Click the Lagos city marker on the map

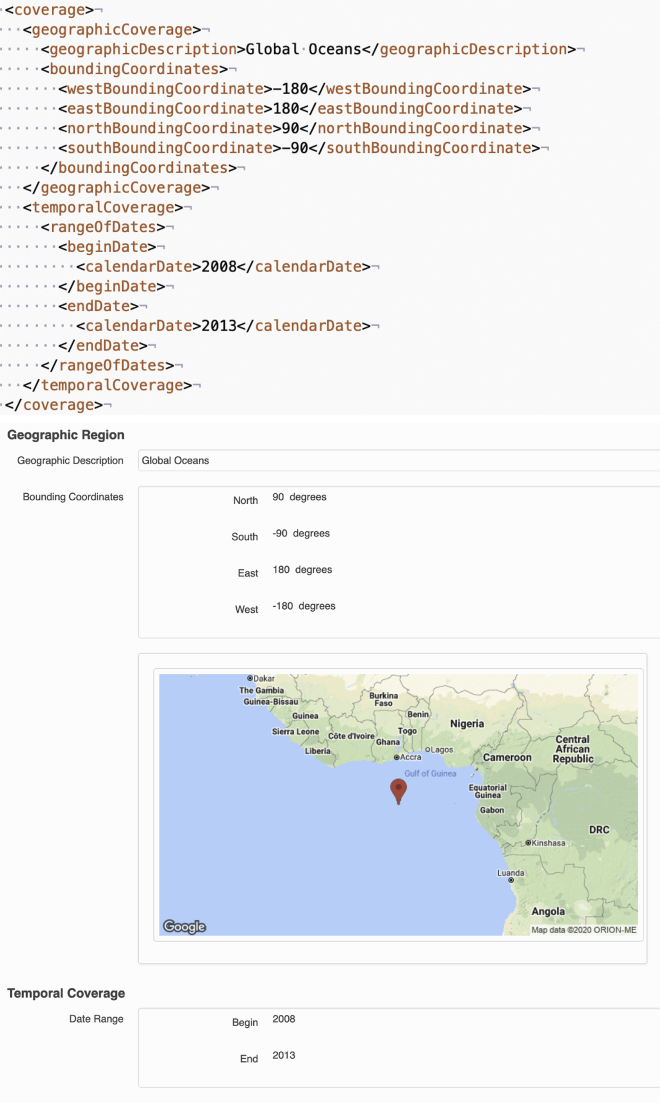[427, 749]
